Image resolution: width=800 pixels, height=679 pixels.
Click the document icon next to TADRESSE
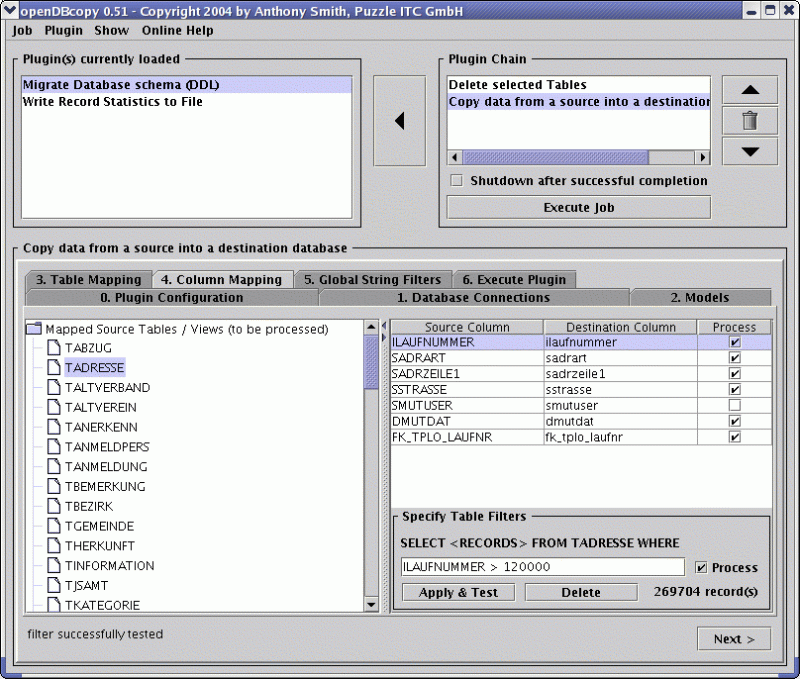tap(54, 367)
